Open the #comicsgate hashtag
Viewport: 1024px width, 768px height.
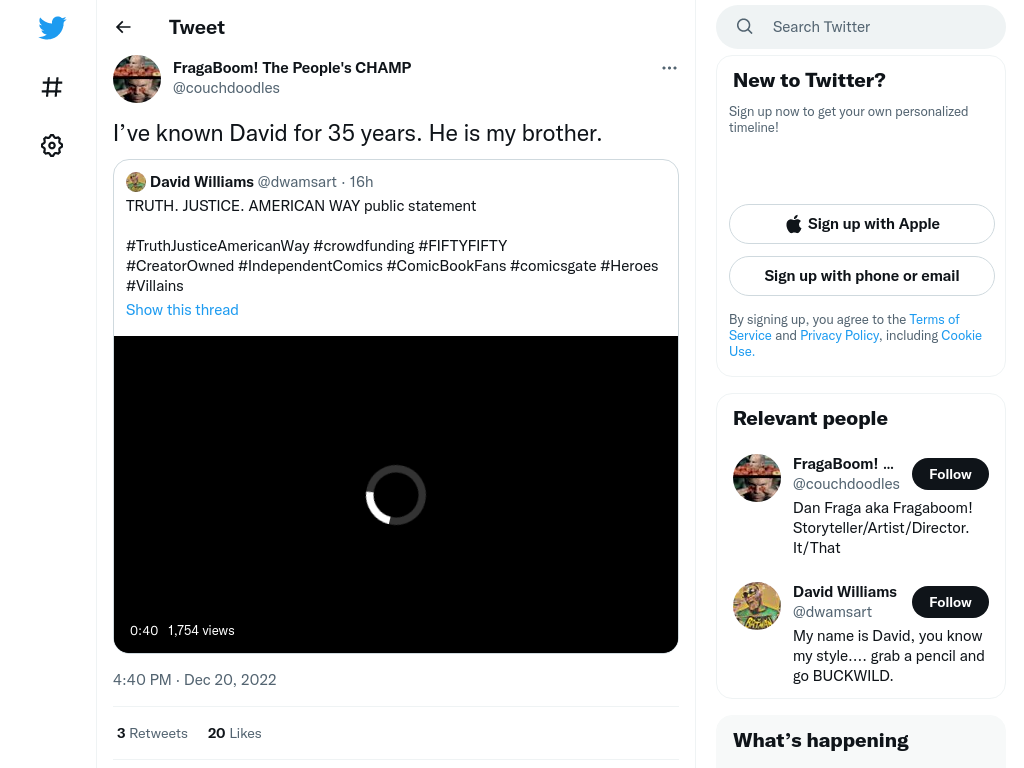point(553,266)
